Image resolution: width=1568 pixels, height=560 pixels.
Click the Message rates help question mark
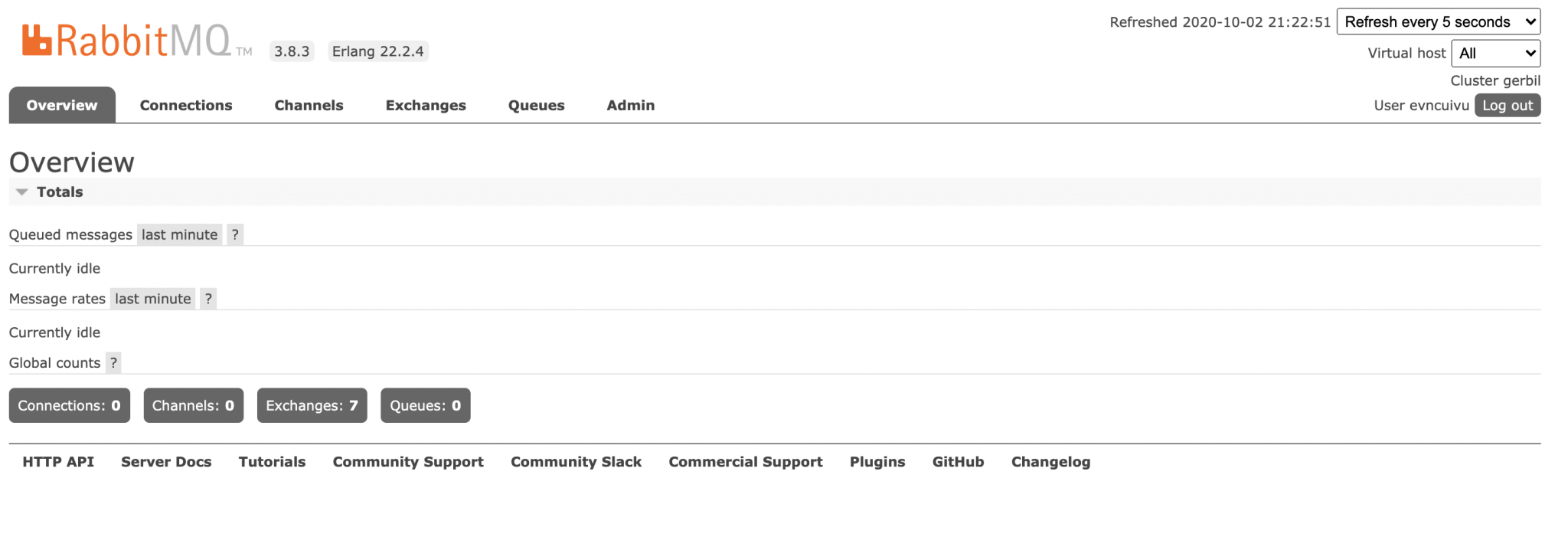(208, 299)
